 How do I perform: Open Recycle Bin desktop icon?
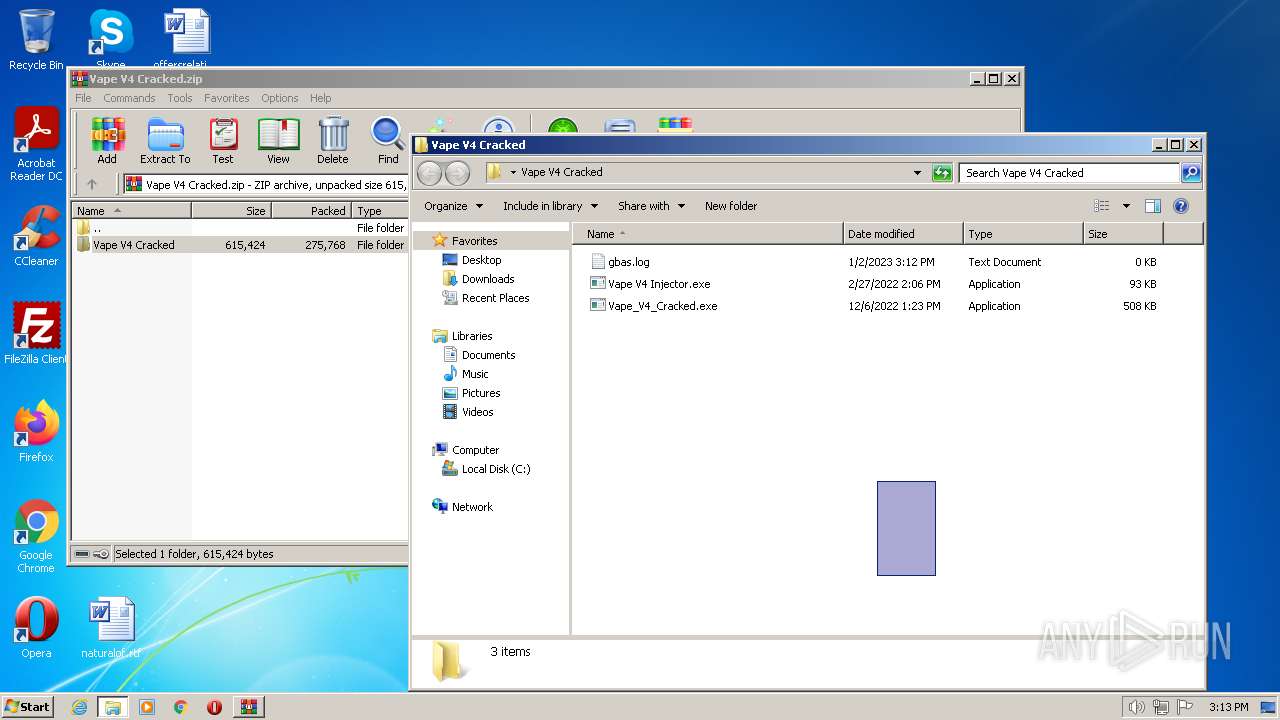[36, 40]
